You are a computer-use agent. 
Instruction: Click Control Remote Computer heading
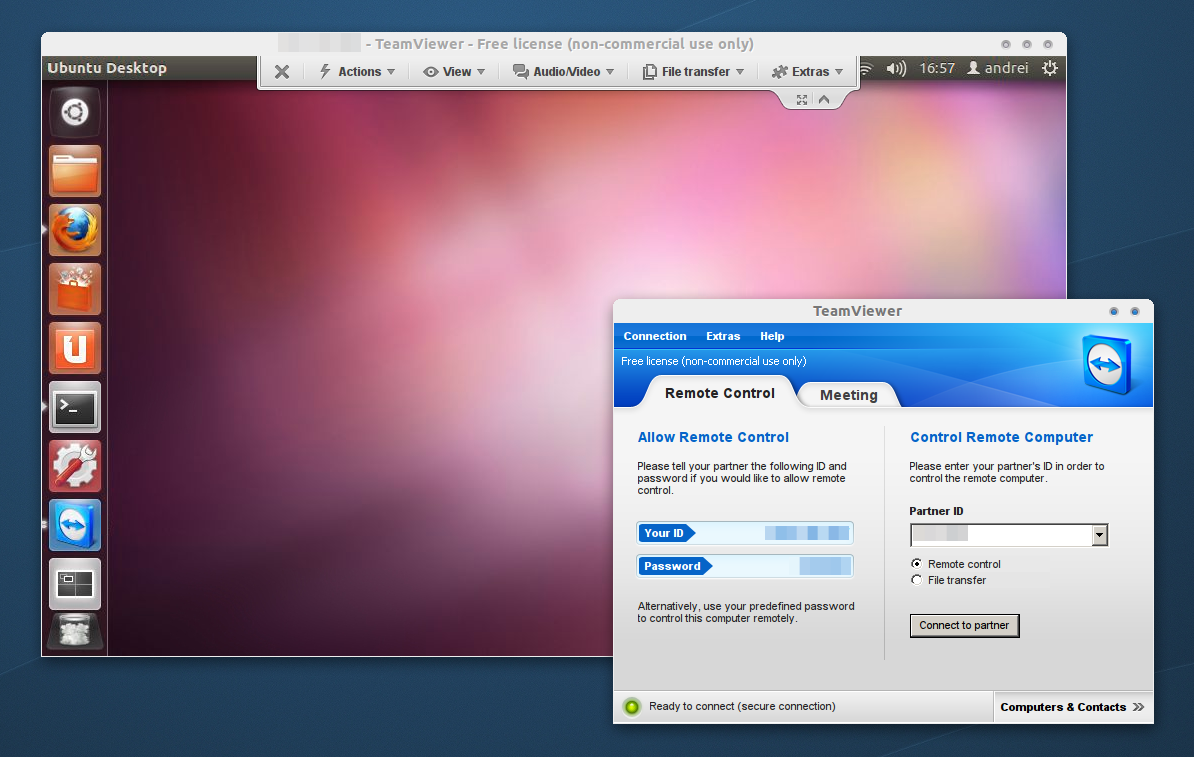(x=1001, y=437)
